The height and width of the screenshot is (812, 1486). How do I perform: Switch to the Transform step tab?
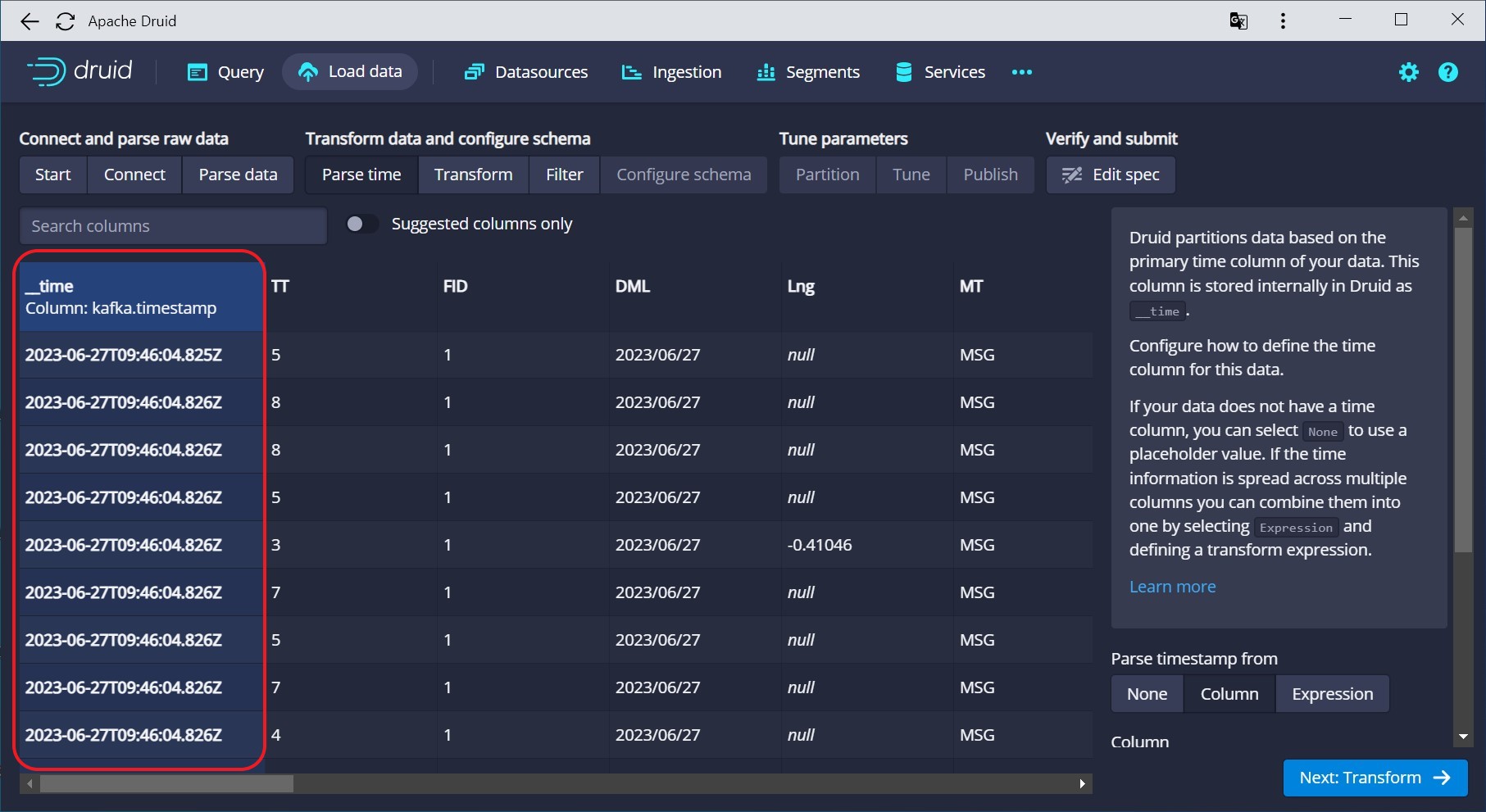point(473,175)
